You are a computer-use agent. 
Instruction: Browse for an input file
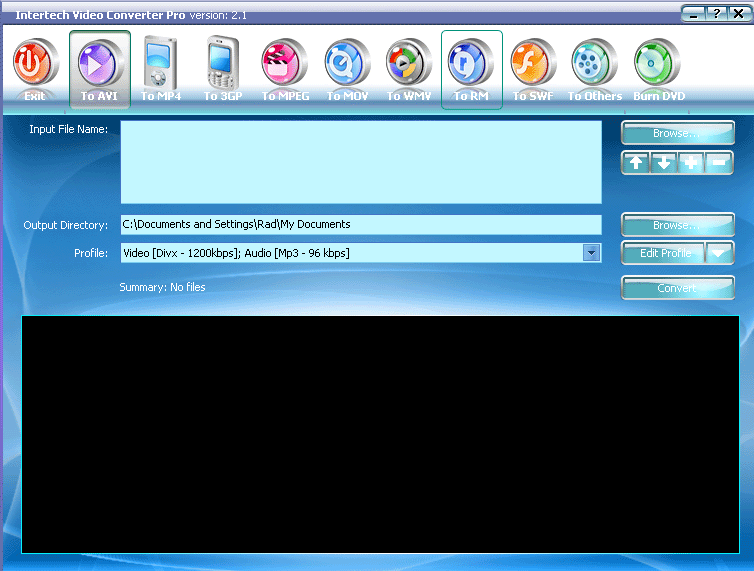[678, 133]
